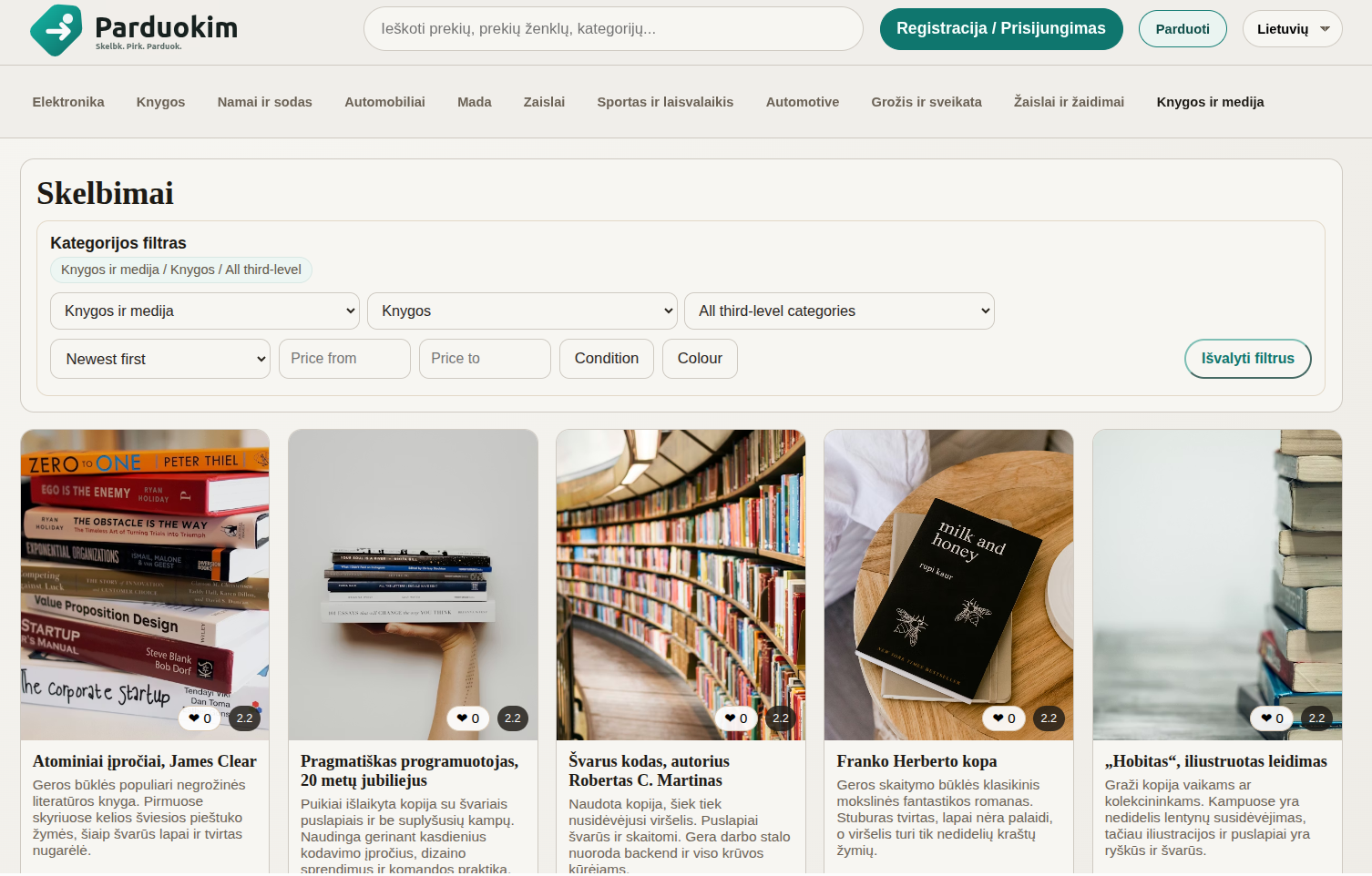Open the library shelves photo
This screenshot has height=876, width=1372.
(681, 585)
